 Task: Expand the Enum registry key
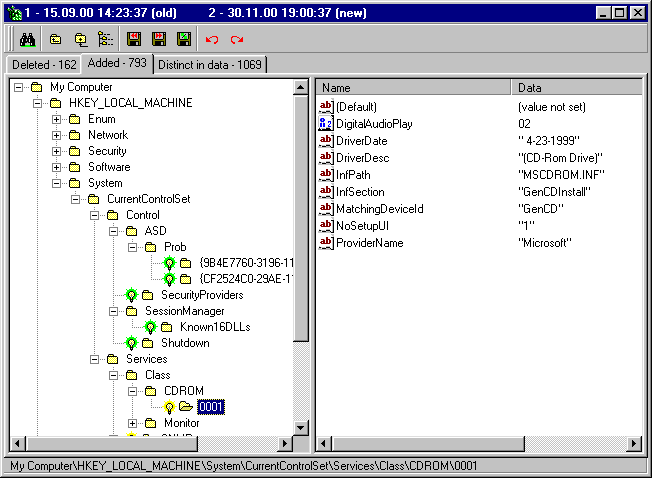pos(57,119)
